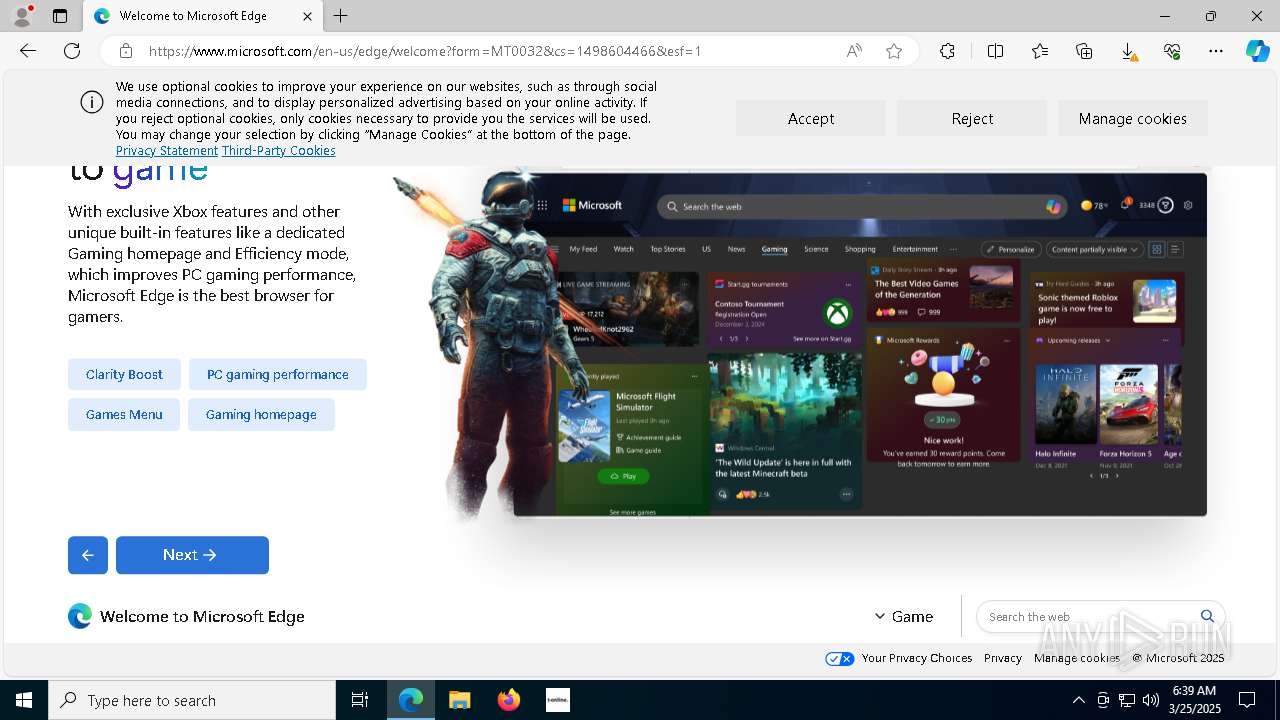1280x720 pixels.
Task: Open the profile avatar icon
Action: point(22,16)
